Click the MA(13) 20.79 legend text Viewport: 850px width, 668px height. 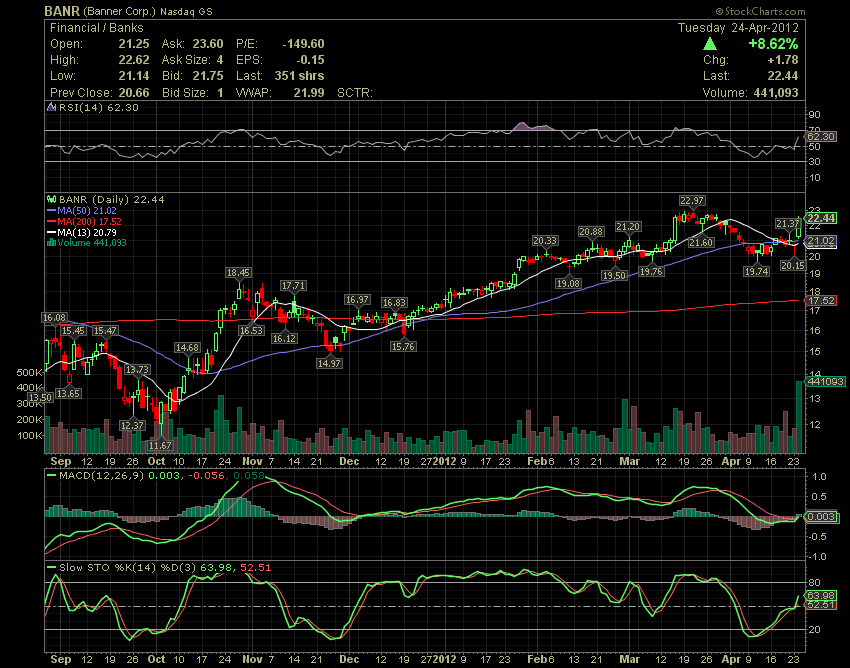(x=87, y=232)
